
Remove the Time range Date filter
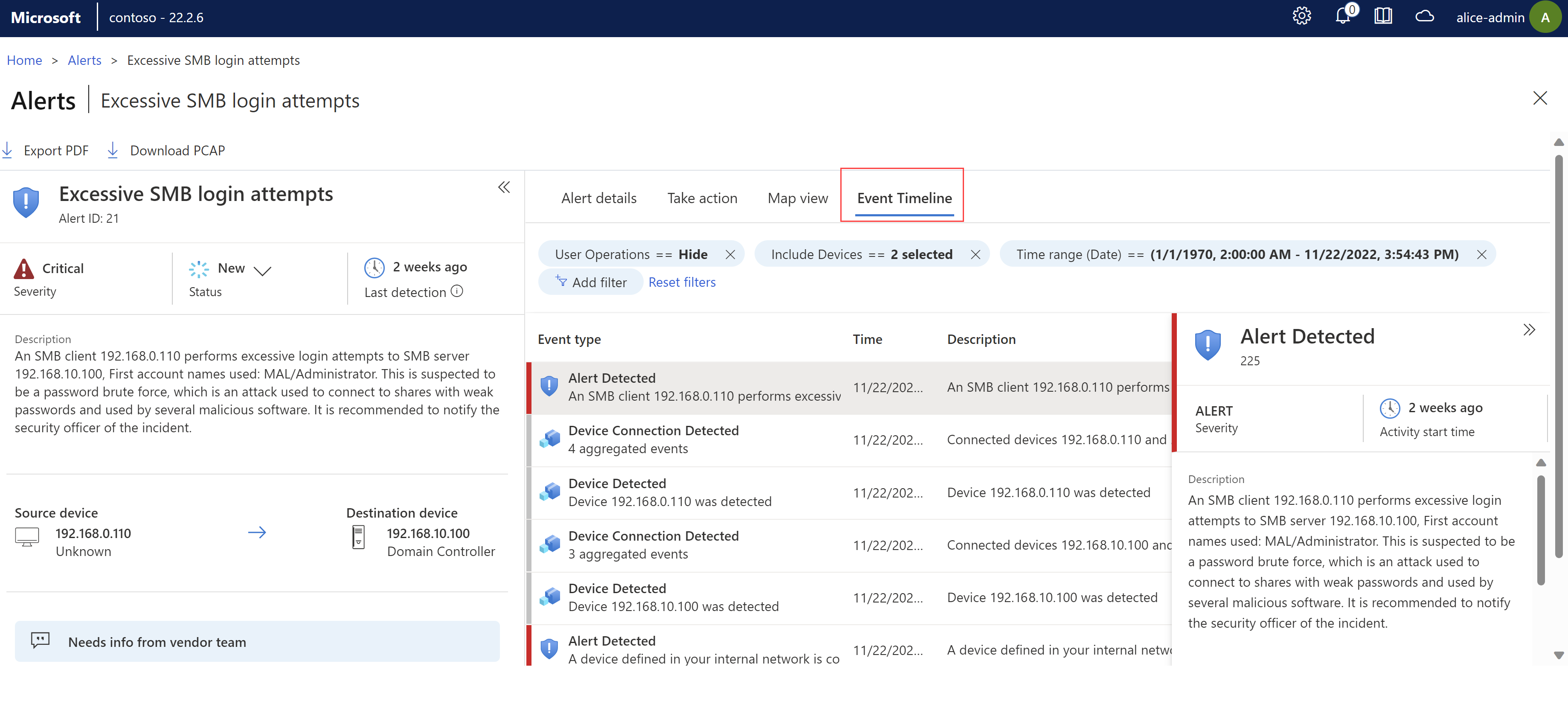click(x=1483, y=254)
